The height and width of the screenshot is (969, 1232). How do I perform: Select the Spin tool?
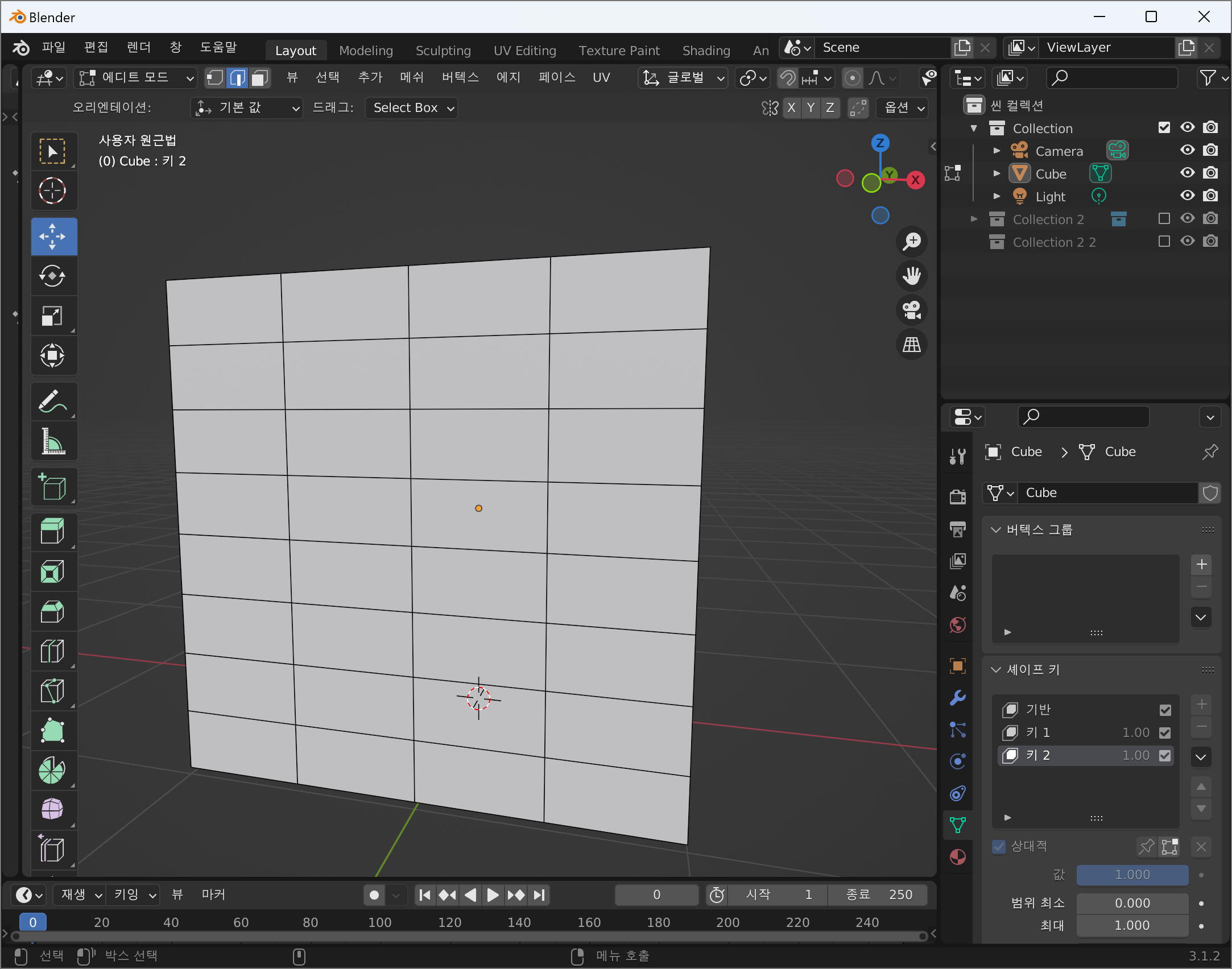pyautogui.click(x=53, y=771)
